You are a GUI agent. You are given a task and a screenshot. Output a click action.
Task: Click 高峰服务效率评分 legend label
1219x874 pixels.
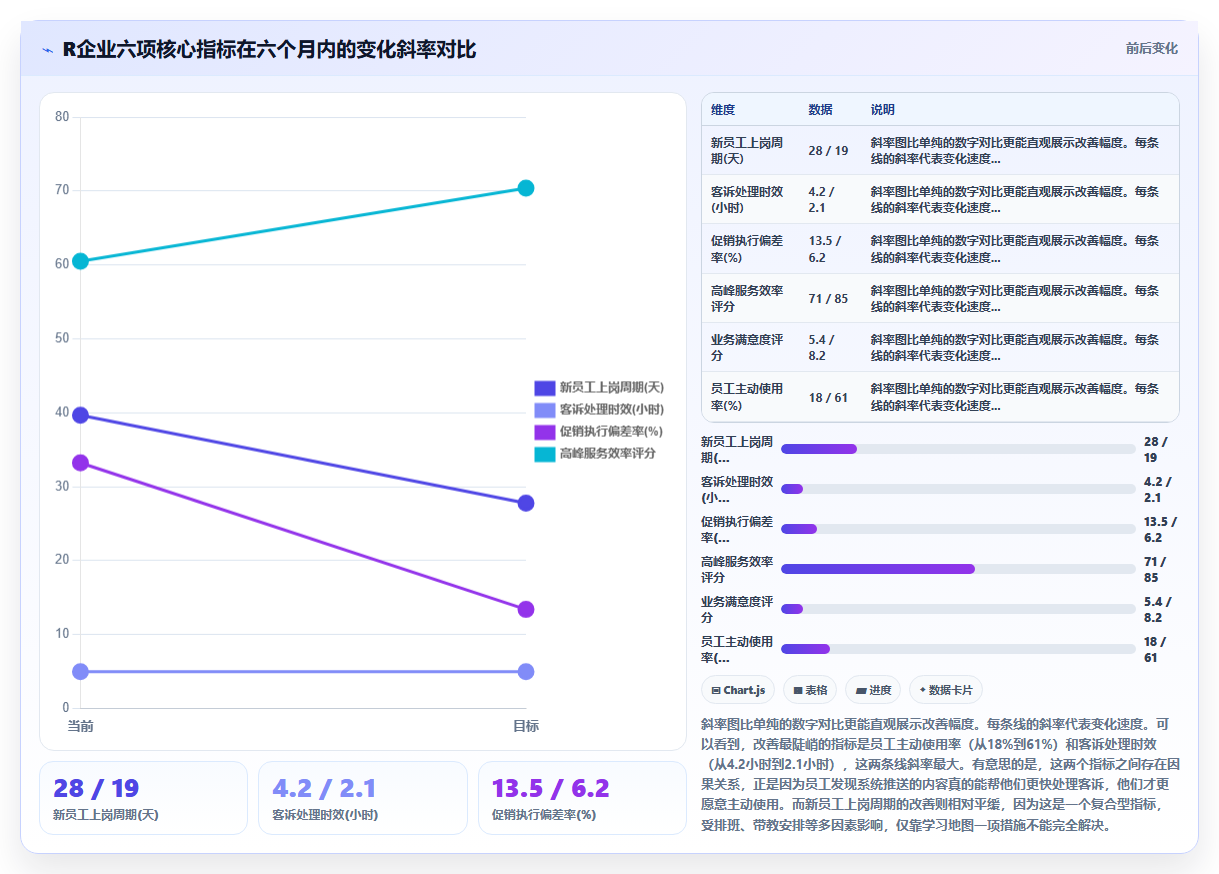pos(608,454)
